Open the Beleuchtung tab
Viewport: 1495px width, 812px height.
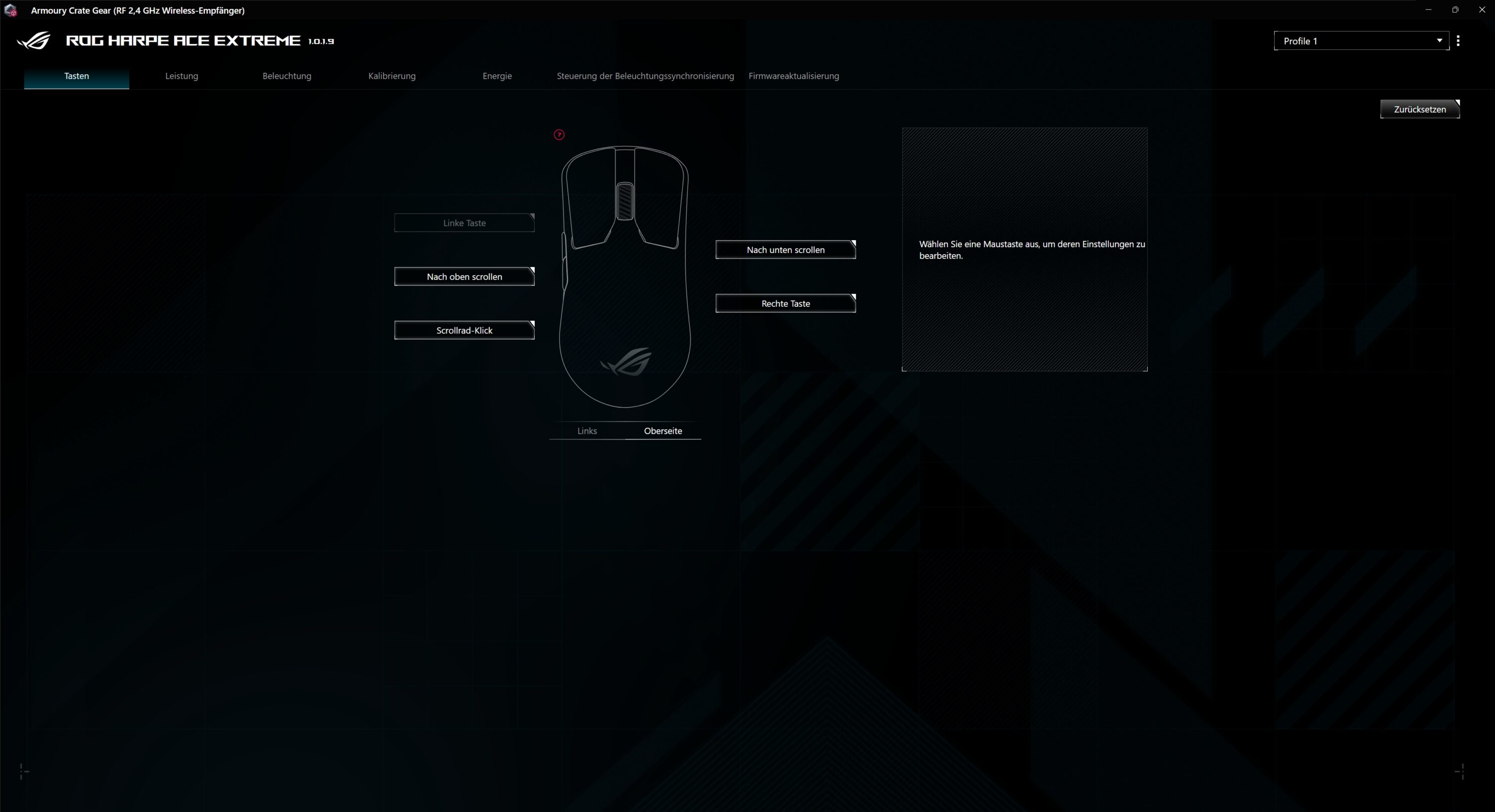287,76
